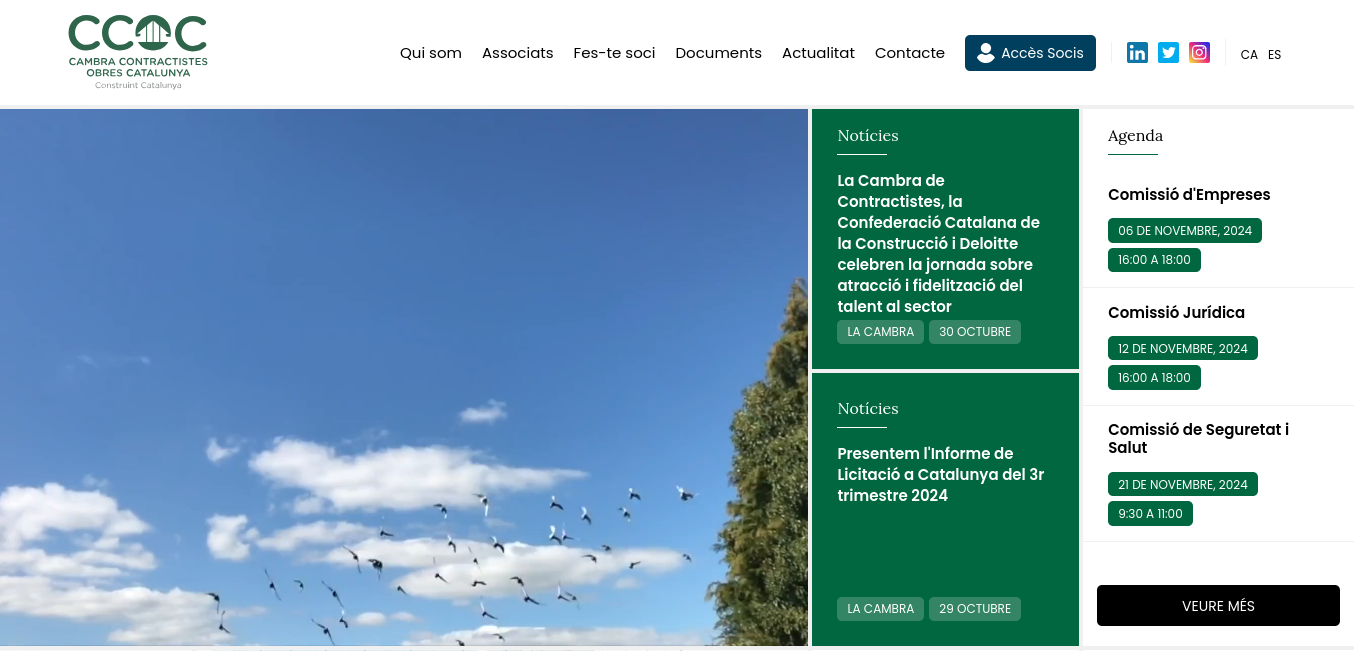
Task: Open the LinkedIn social icon
Action: (1137, 53)
